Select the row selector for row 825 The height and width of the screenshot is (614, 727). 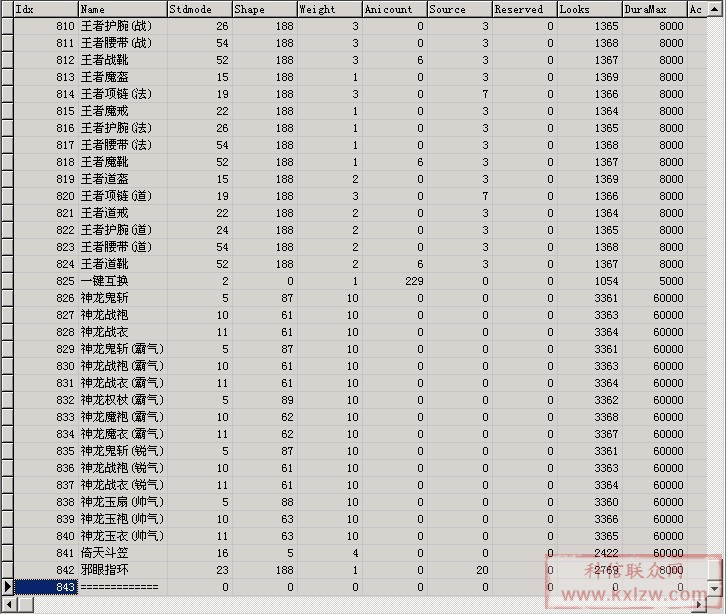pyautogui.click(x=7, y=281)
